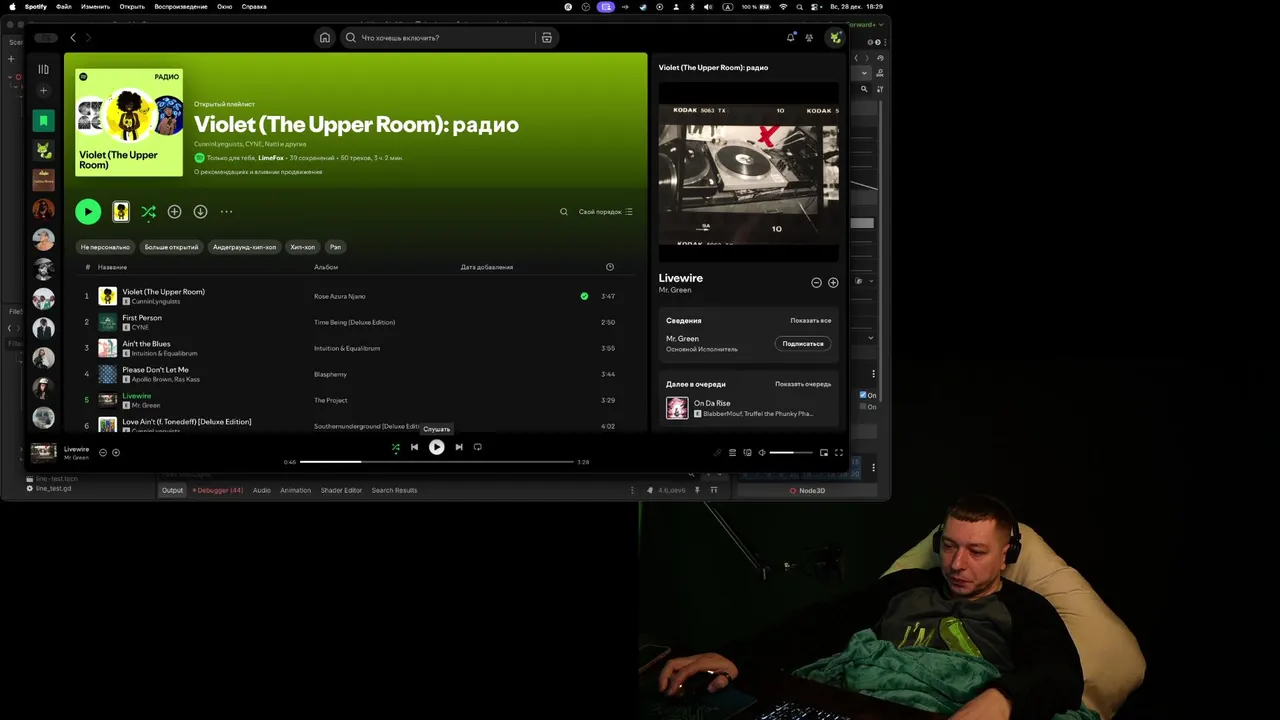Toggle repeat in bottom player
This screenshot has height=720, width=1280.
[477, 447]
